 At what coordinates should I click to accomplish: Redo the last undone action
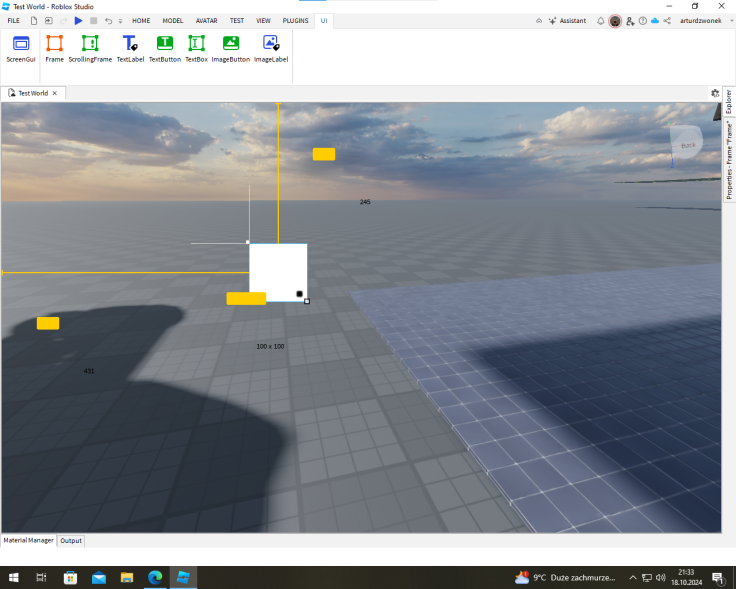click(x=64, y=21)
